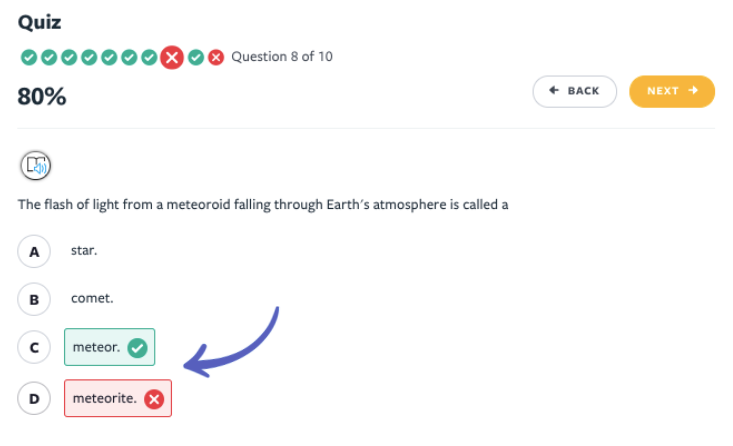Open question 3 via its progress checkmark
Viewport: 733px width, 446px height.
pos(69,57)
